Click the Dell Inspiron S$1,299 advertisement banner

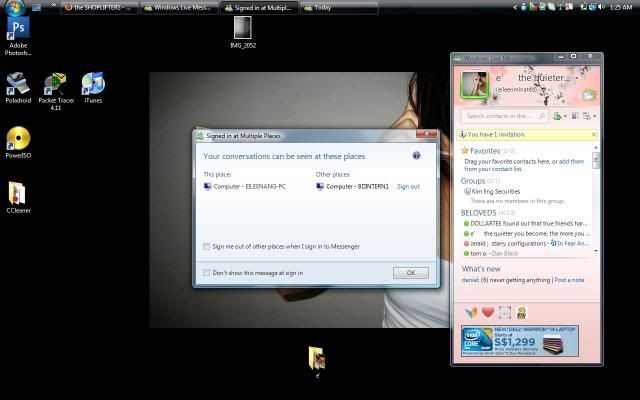click(x=520, y=341)
